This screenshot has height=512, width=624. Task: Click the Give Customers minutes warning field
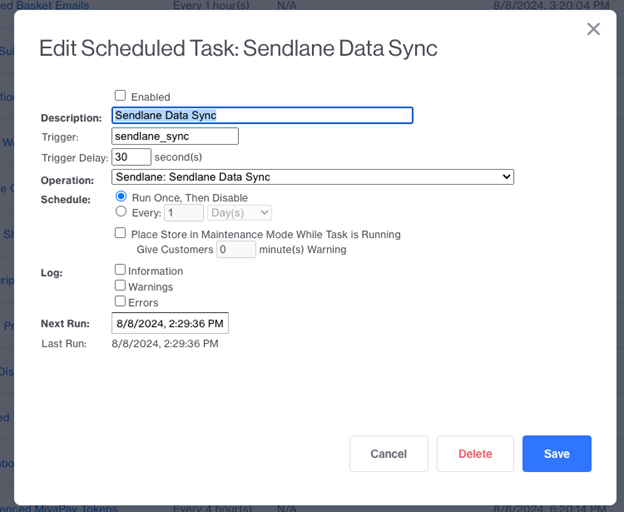236,249
